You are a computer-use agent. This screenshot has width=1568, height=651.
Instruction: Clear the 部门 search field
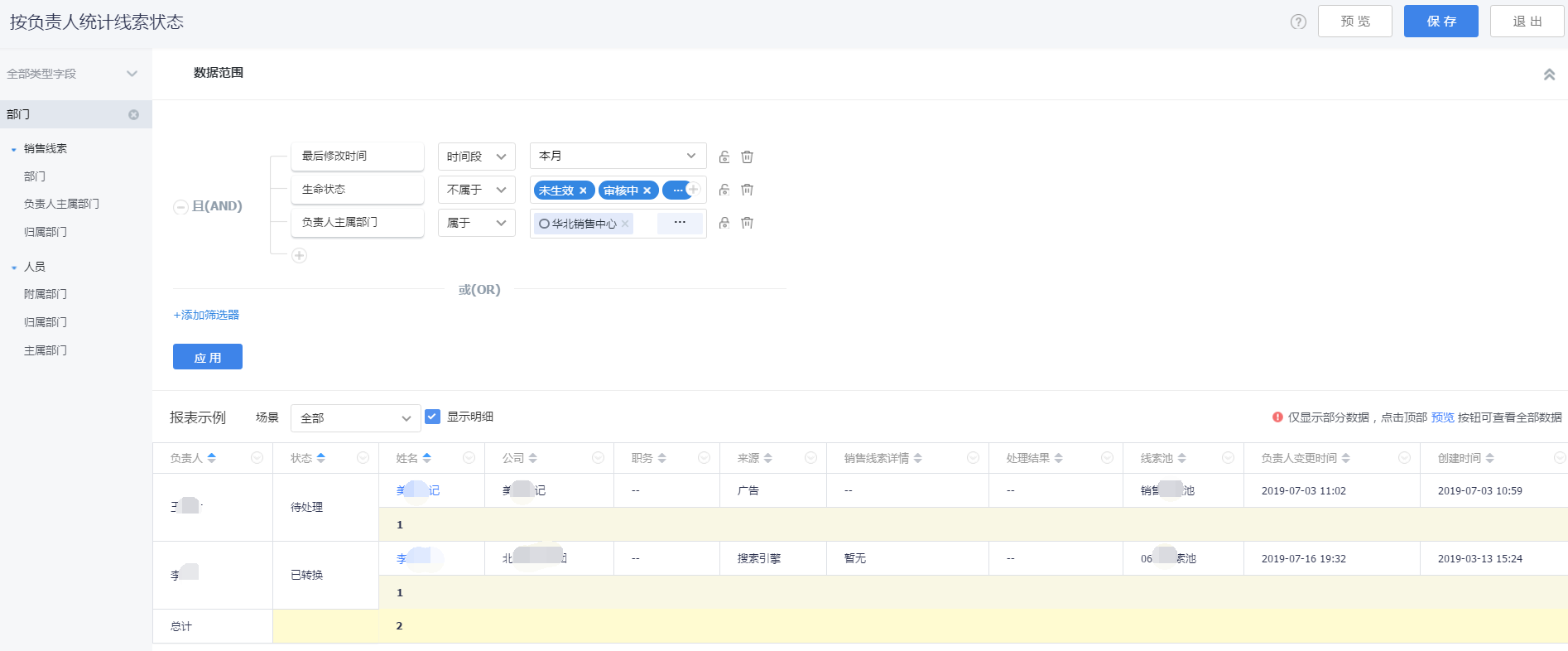[x=133, y=114]
